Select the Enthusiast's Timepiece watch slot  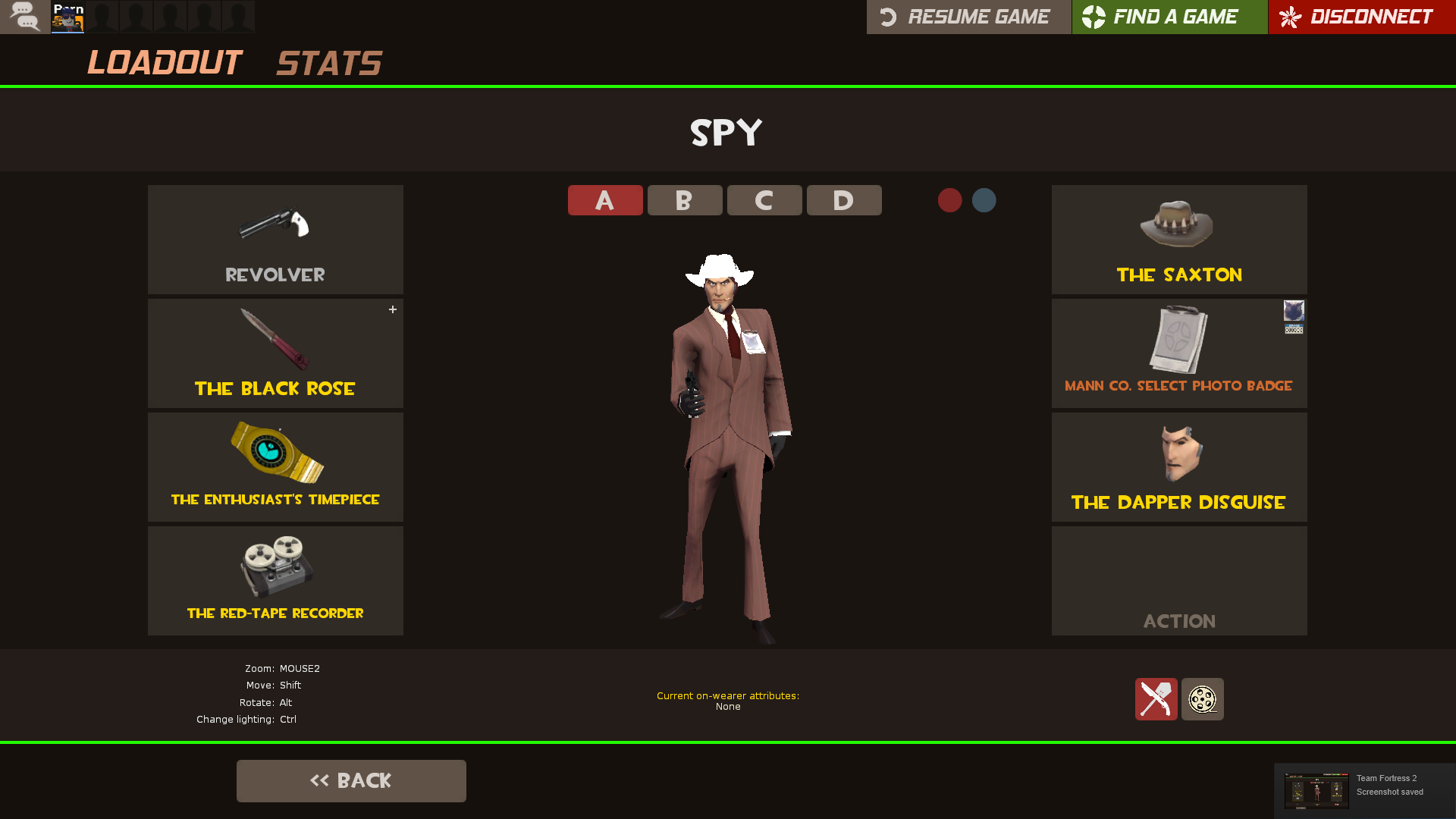click(275, 467)
